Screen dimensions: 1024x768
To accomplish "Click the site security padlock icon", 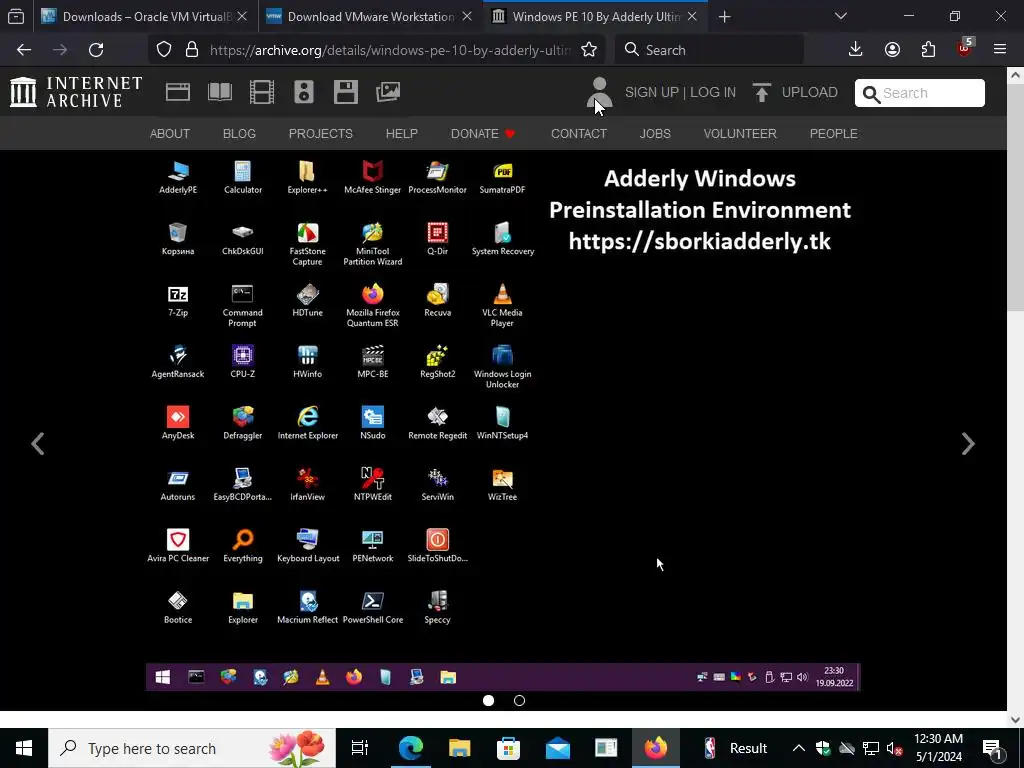I will pos(192,50).
